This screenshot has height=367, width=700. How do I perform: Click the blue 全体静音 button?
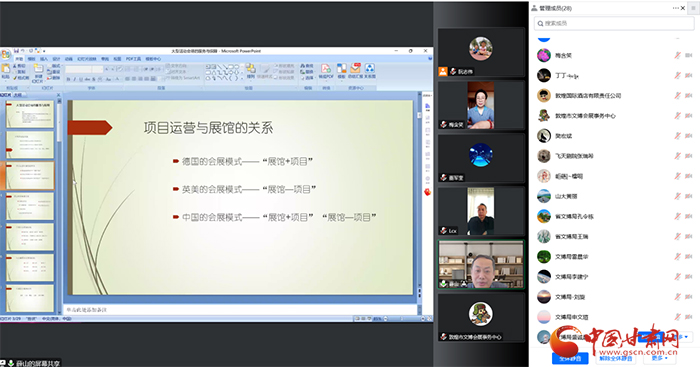[x=570, y=358]
